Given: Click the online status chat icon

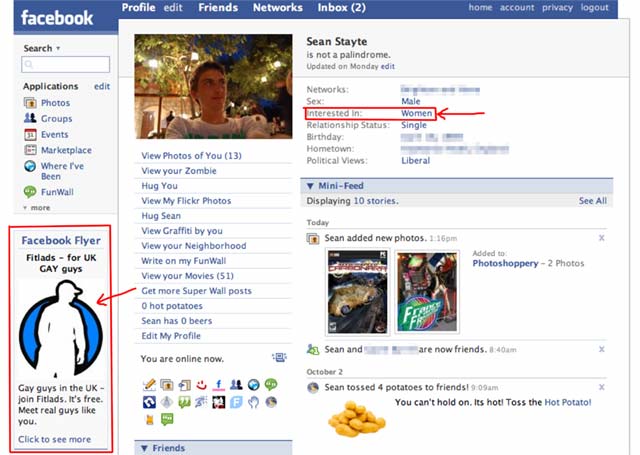Looking at the screenshot, I should coord(280,358).
